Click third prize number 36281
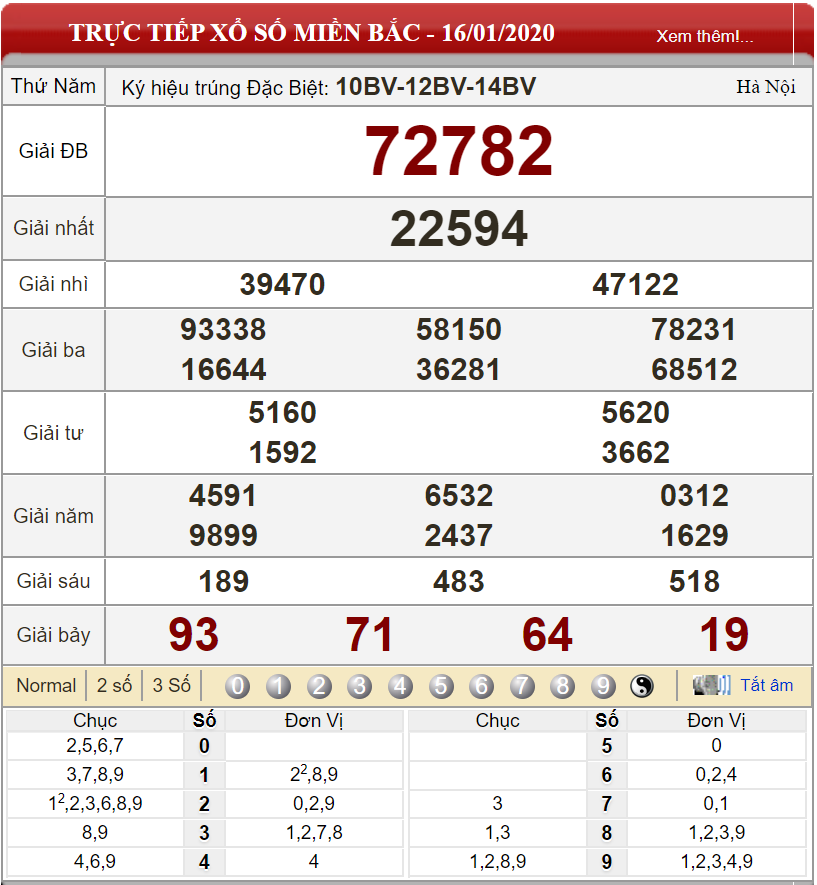The width and height of the screenshot is (817, 885). [459, 370]
